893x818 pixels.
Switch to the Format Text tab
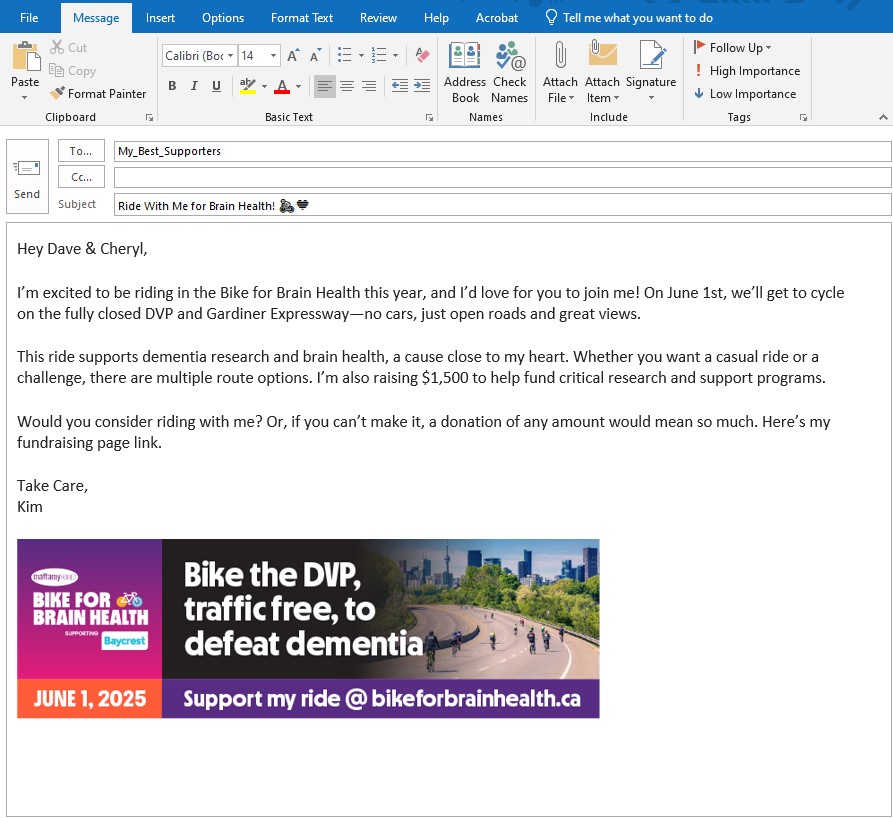[x=302, y=18]
